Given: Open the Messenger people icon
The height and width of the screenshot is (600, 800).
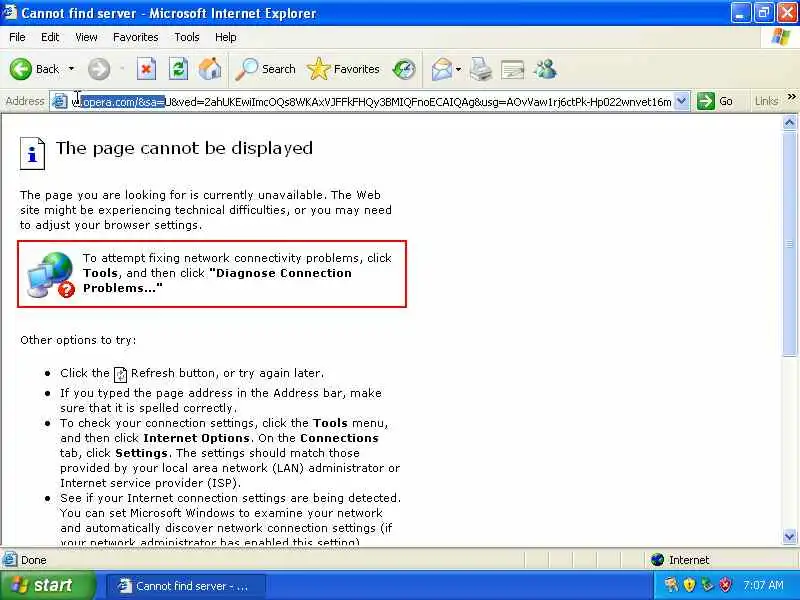Looking at the screenshot, I should (545, 69).
